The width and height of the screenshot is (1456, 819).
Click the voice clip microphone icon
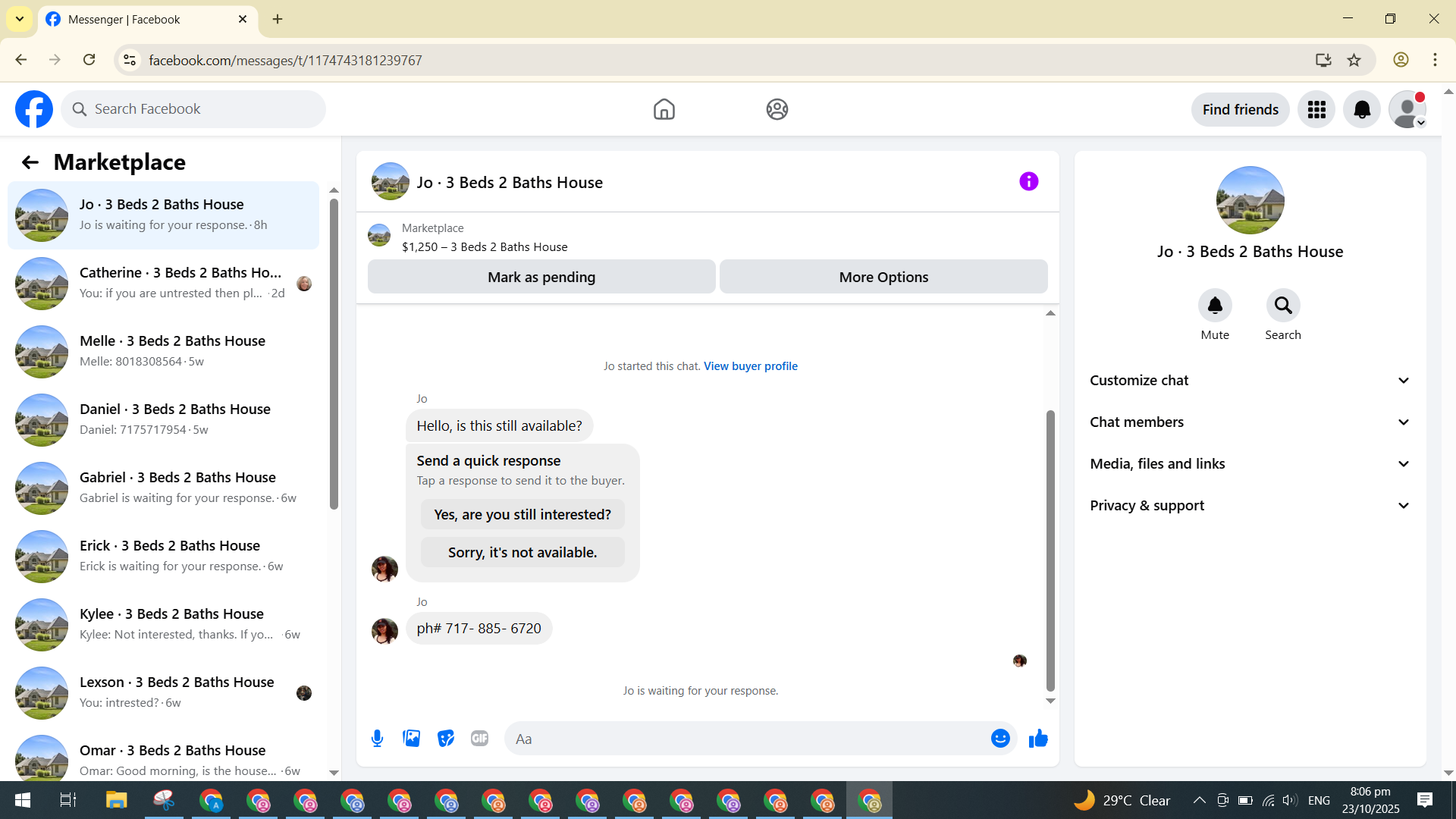tap(377, 739)
